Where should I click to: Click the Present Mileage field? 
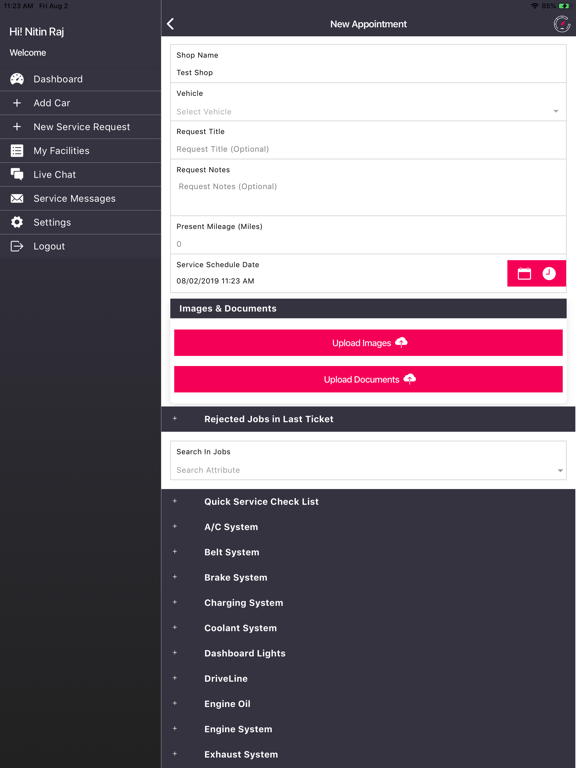pos(368,244)
